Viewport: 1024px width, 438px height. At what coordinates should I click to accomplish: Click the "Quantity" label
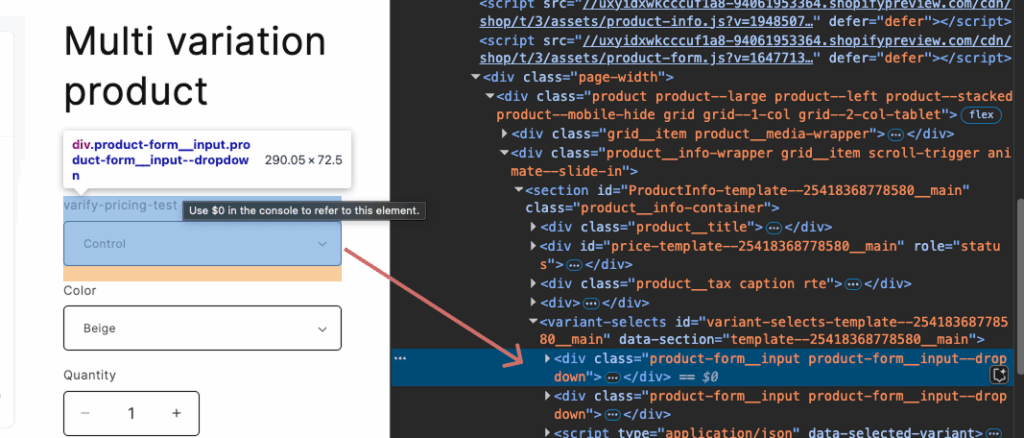click(89, 375)
